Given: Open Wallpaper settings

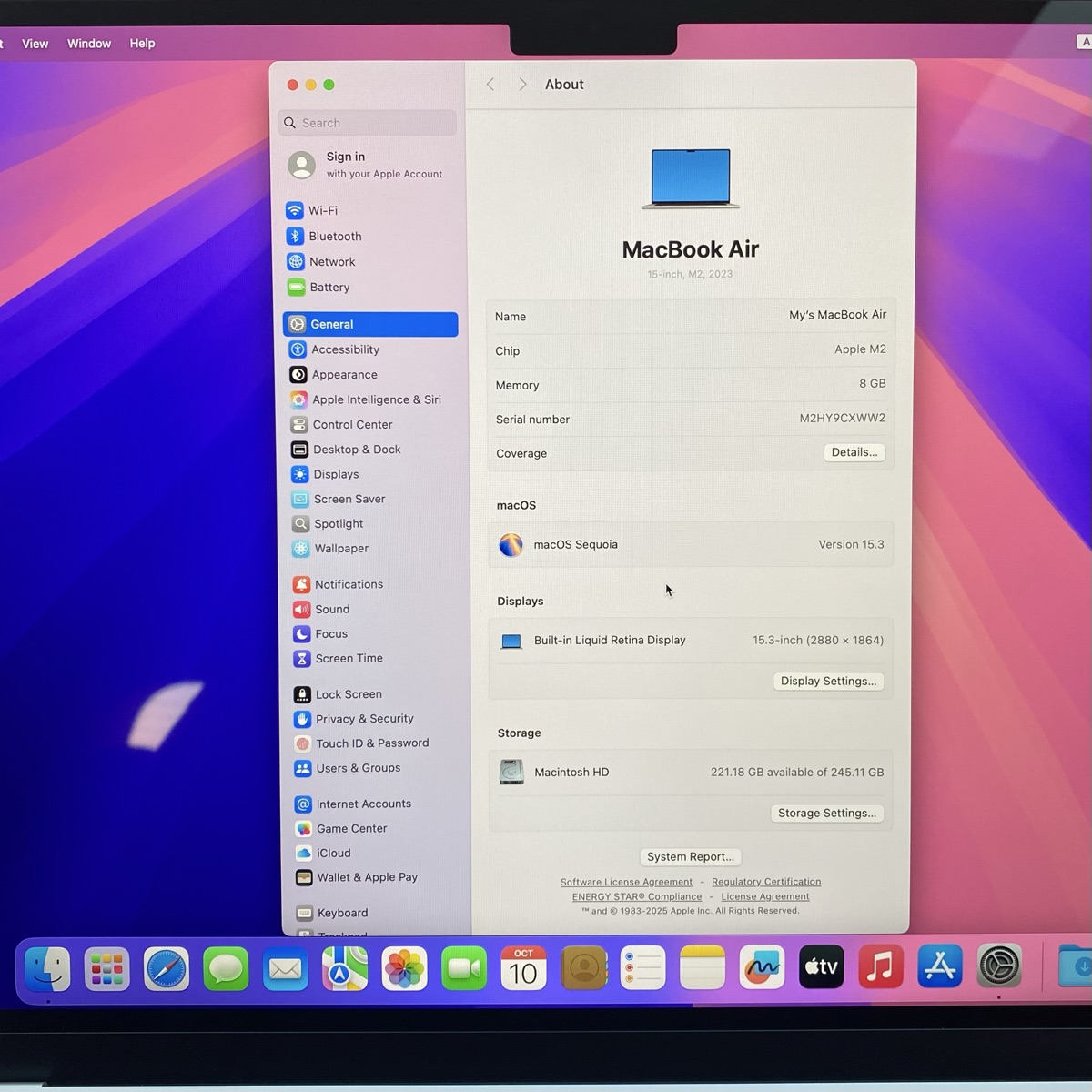Looking at the screenshot, I should (331, 548).
